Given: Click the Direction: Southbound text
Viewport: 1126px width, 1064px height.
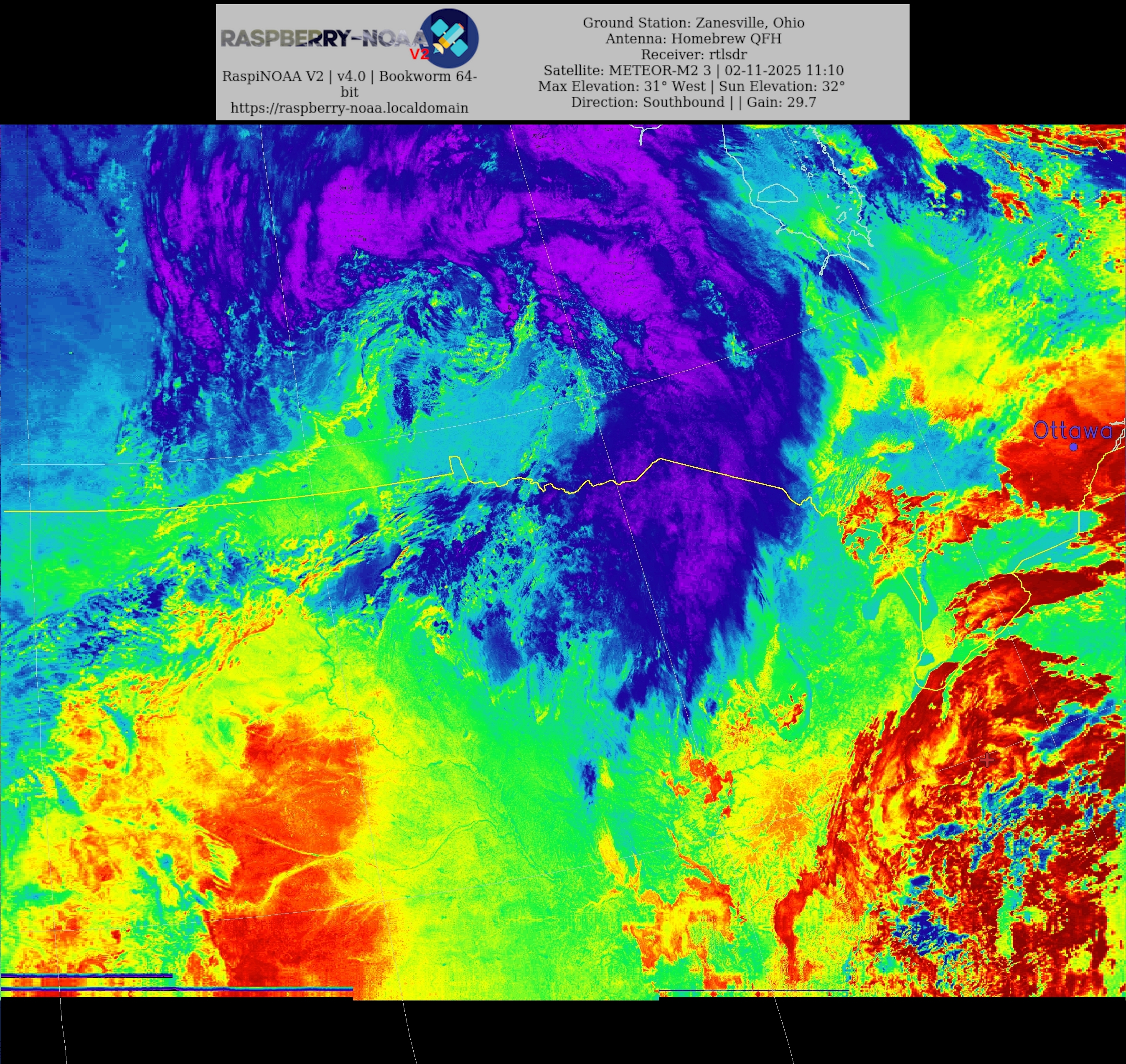Looking at the screenshot, I should pyautogui.click(x=648, y=102).
